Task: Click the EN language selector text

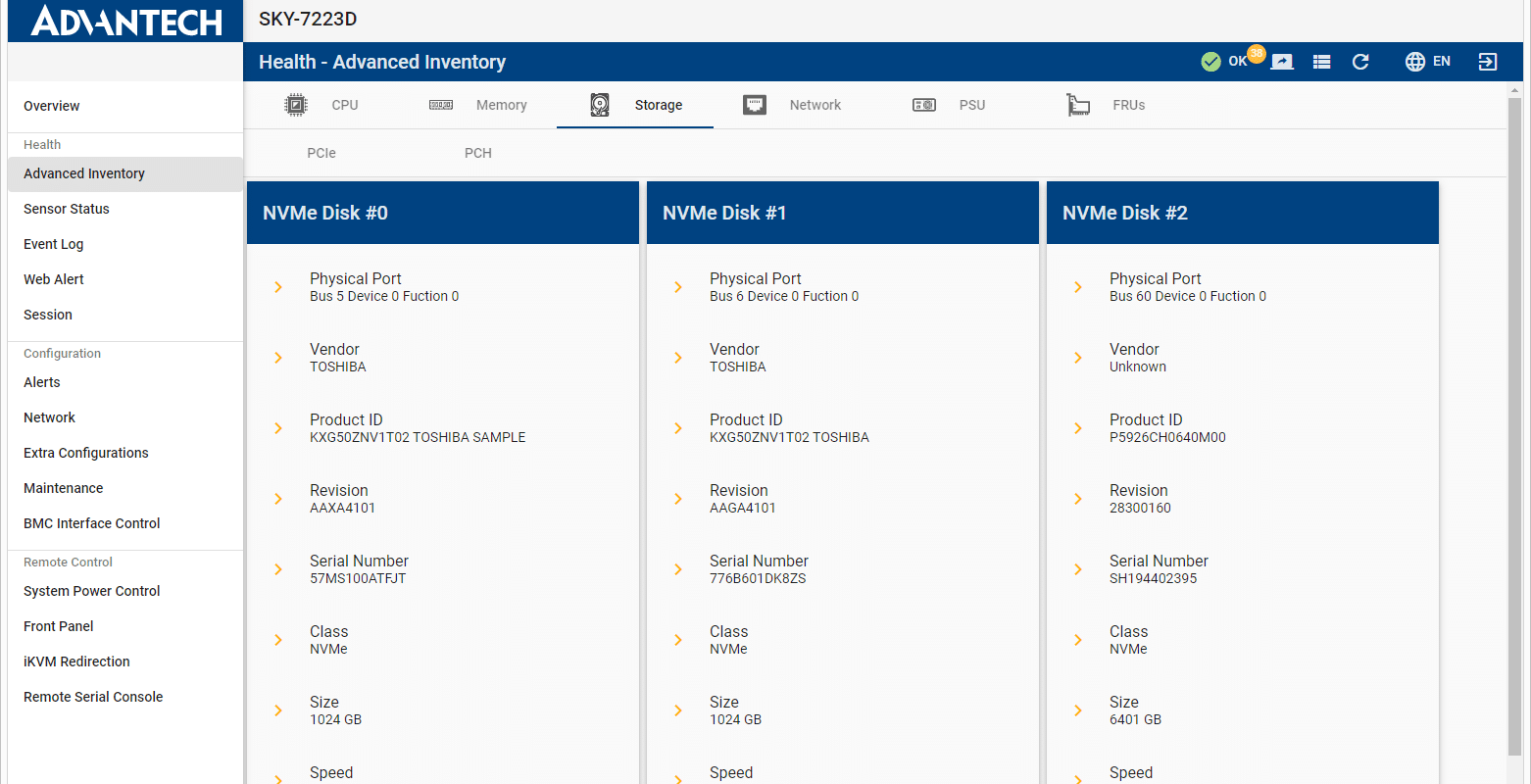Action: point(1442,62)
